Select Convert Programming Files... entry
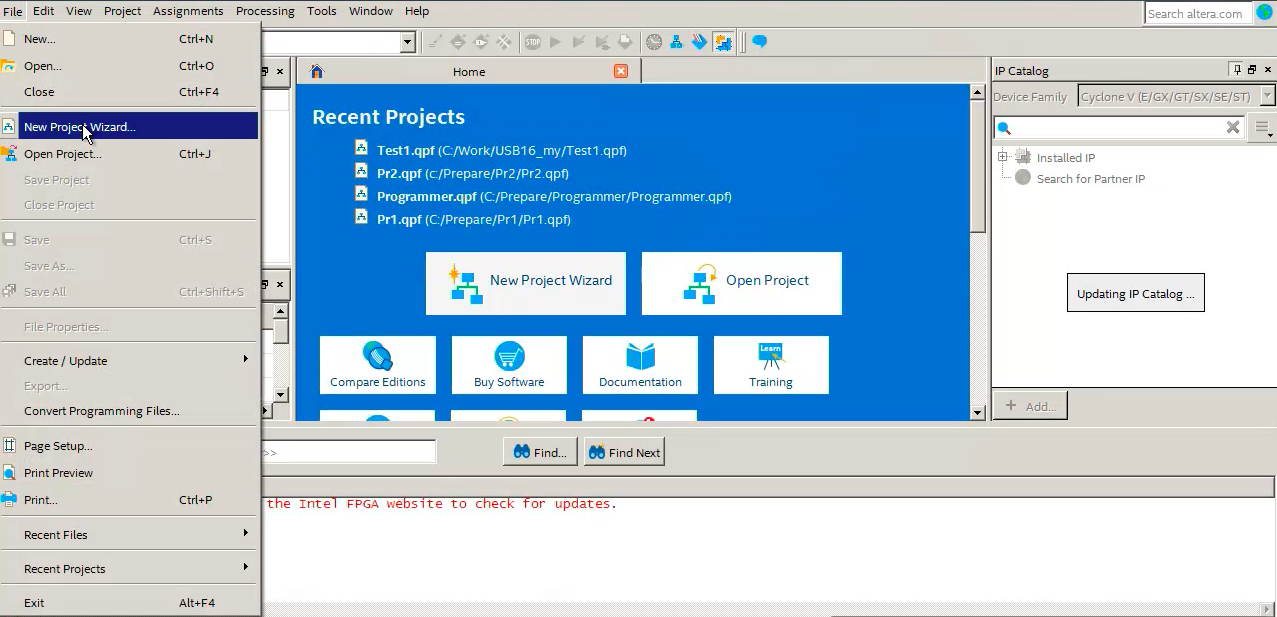Image resolution: width=1277 pixels, height=617 pixels. point(130,411)
